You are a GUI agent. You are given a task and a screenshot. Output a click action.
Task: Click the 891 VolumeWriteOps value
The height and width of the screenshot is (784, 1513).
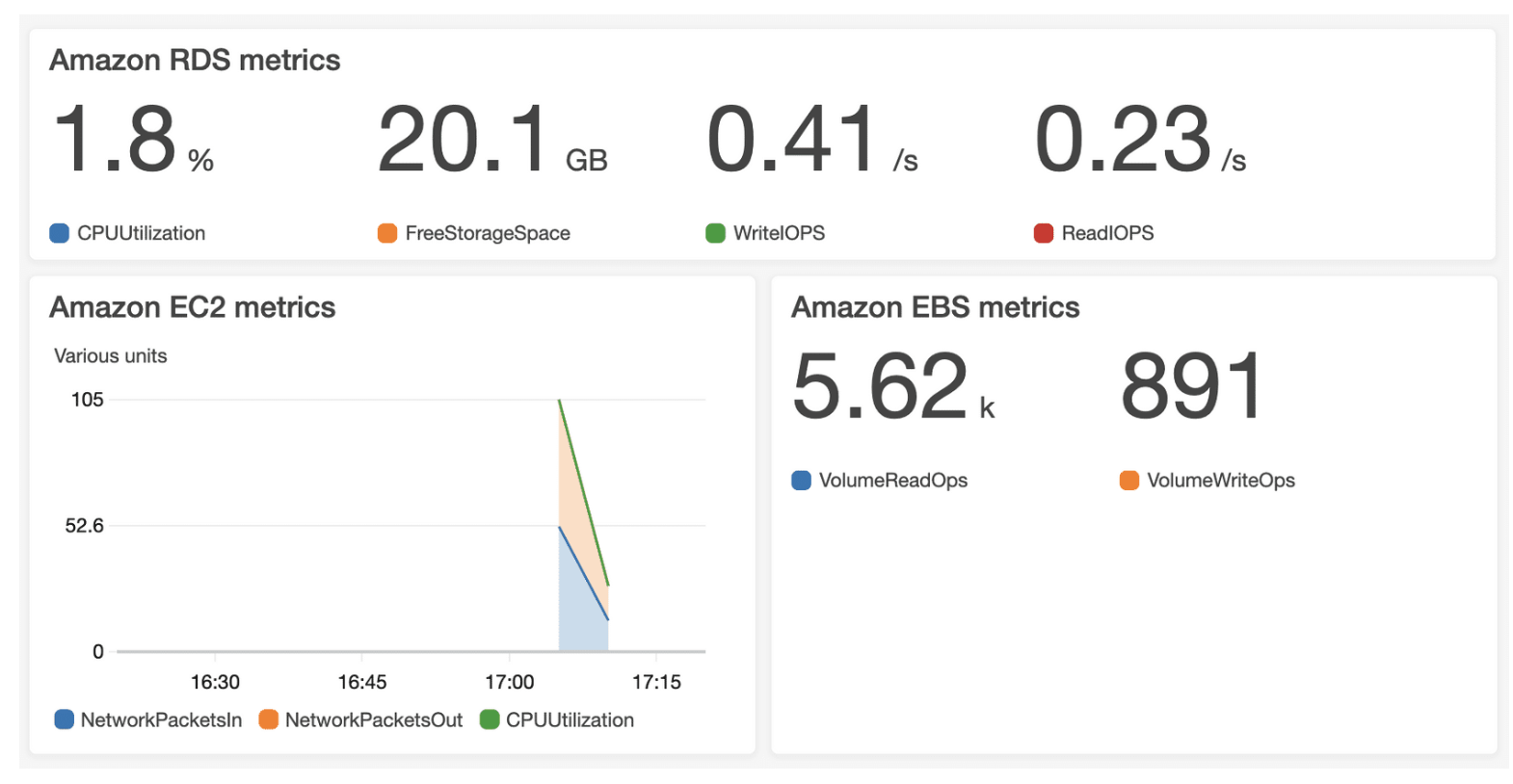click(x=1191, y=387)
